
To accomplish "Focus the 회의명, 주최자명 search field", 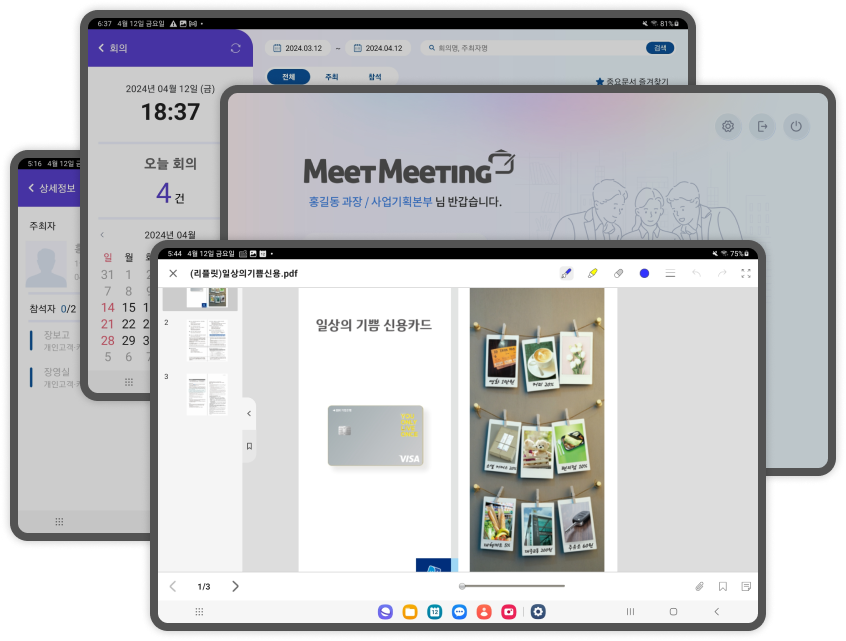I will [x=534, y=48].
